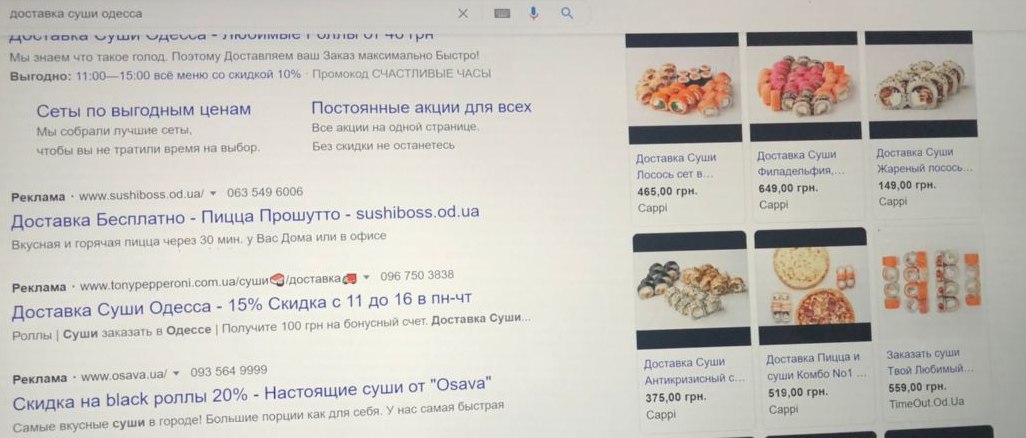Open Скидка на black роллы 20% ad
This screenshot has width=1026, height=438.
[x=252, y=392]
